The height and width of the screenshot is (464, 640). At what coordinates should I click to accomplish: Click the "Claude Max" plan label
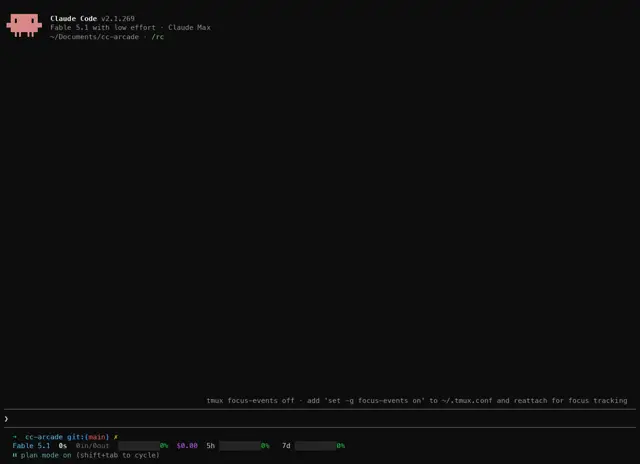[x=189, y=27]
